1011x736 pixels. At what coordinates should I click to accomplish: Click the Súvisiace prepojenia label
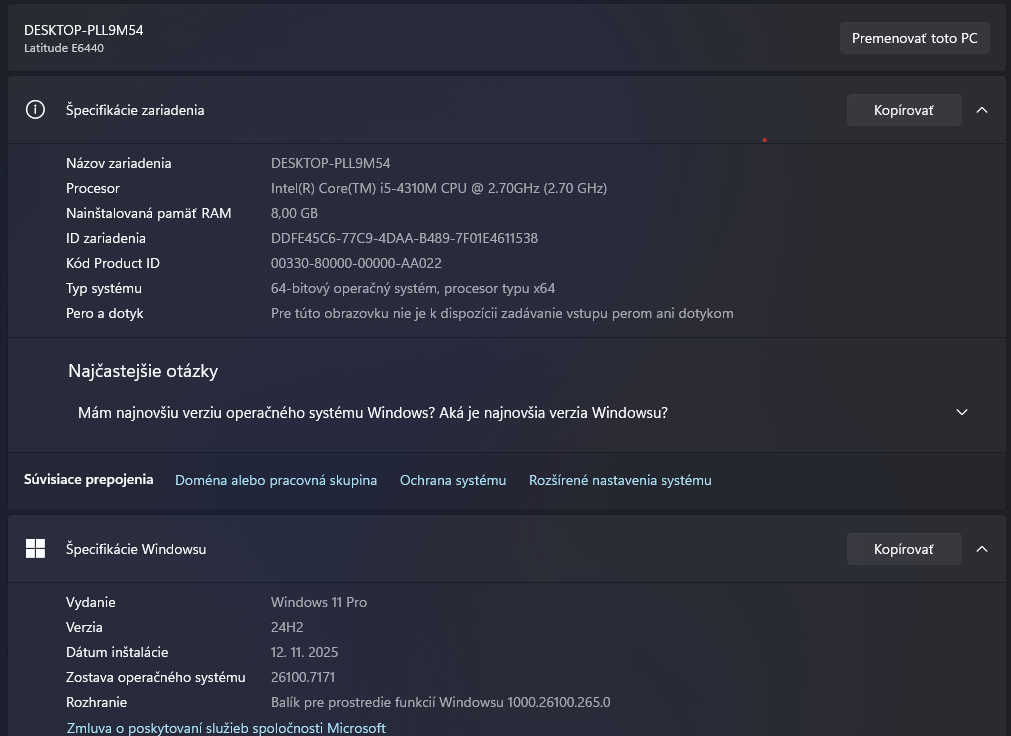pos(88,479)
